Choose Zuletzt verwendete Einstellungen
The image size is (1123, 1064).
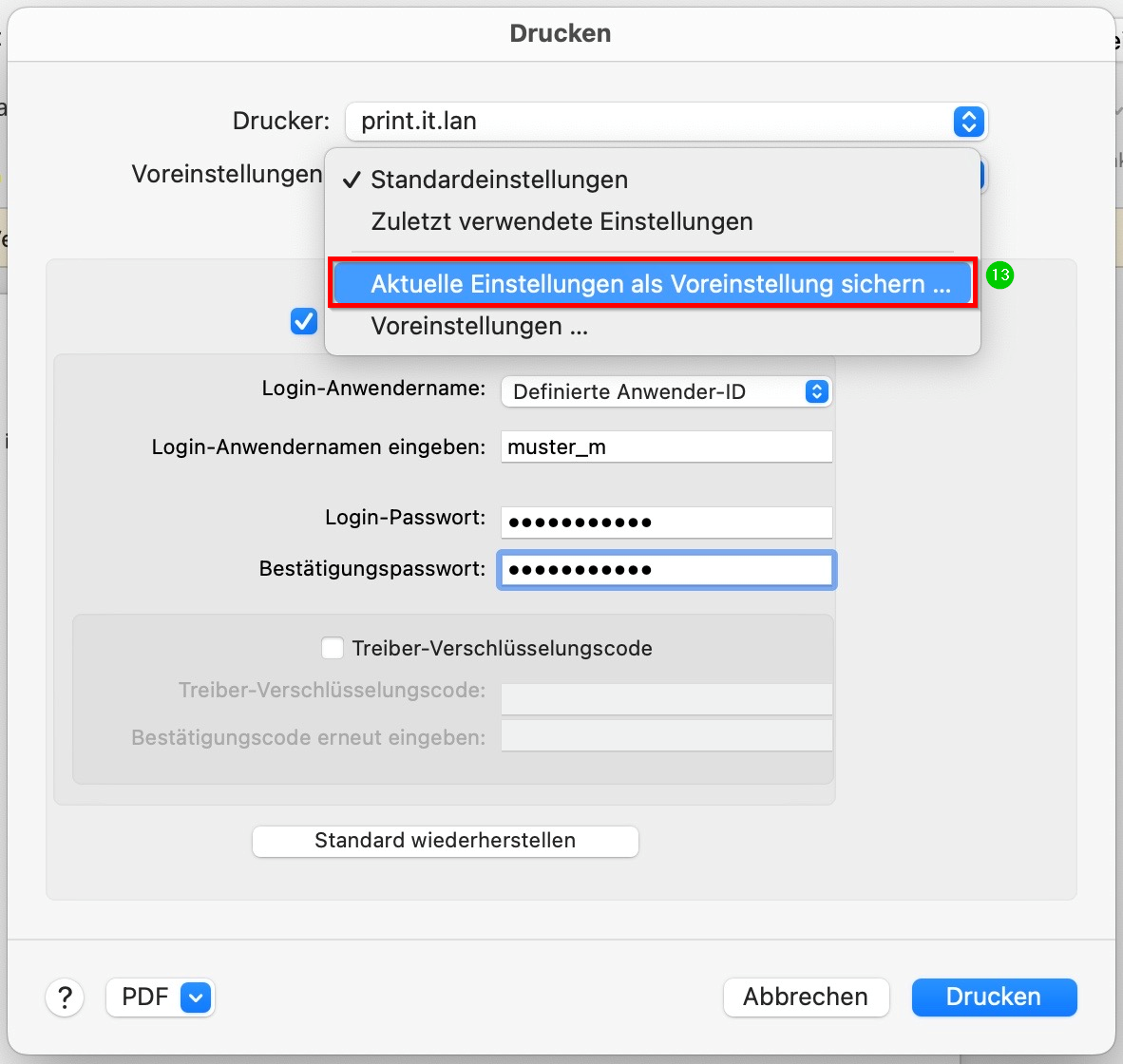tap(561, 221)
